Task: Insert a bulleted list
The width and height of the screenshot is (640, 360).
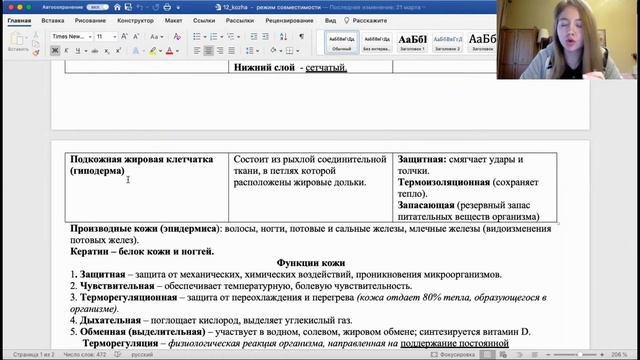Action: [x=197, y=37]
